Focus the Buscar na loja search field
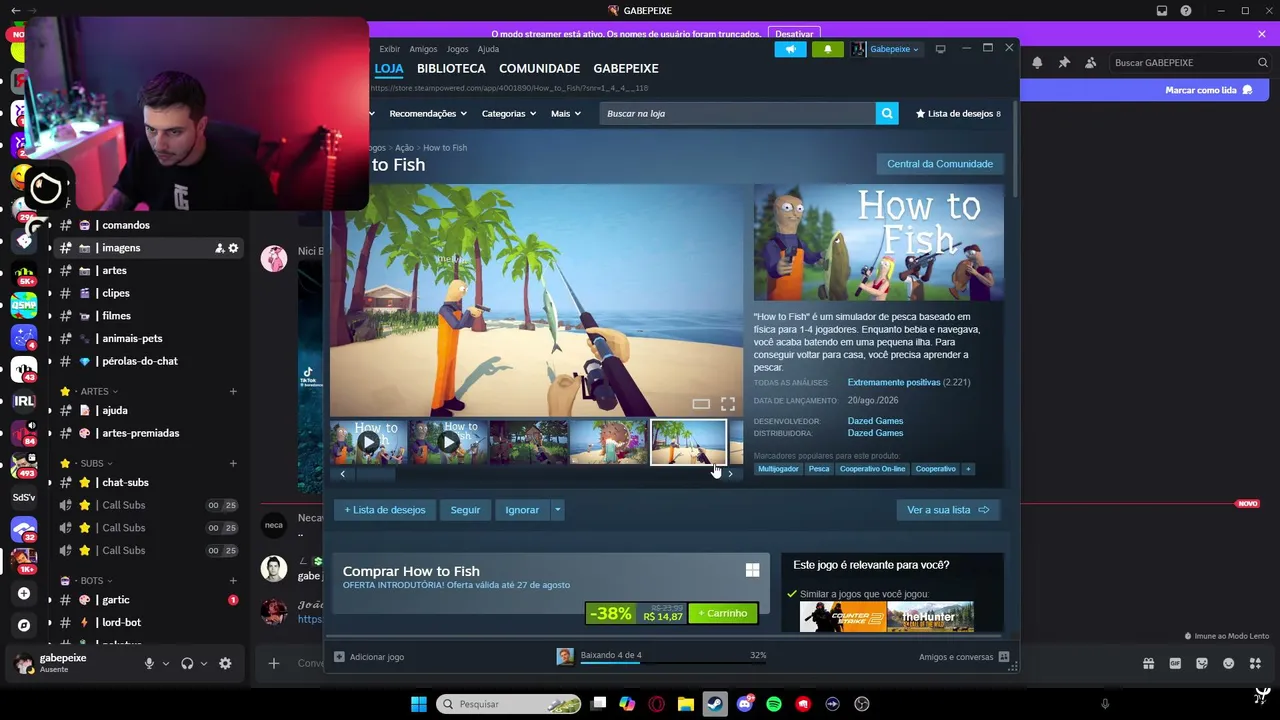Screen dimensions: 1280x720 point(737,114)
